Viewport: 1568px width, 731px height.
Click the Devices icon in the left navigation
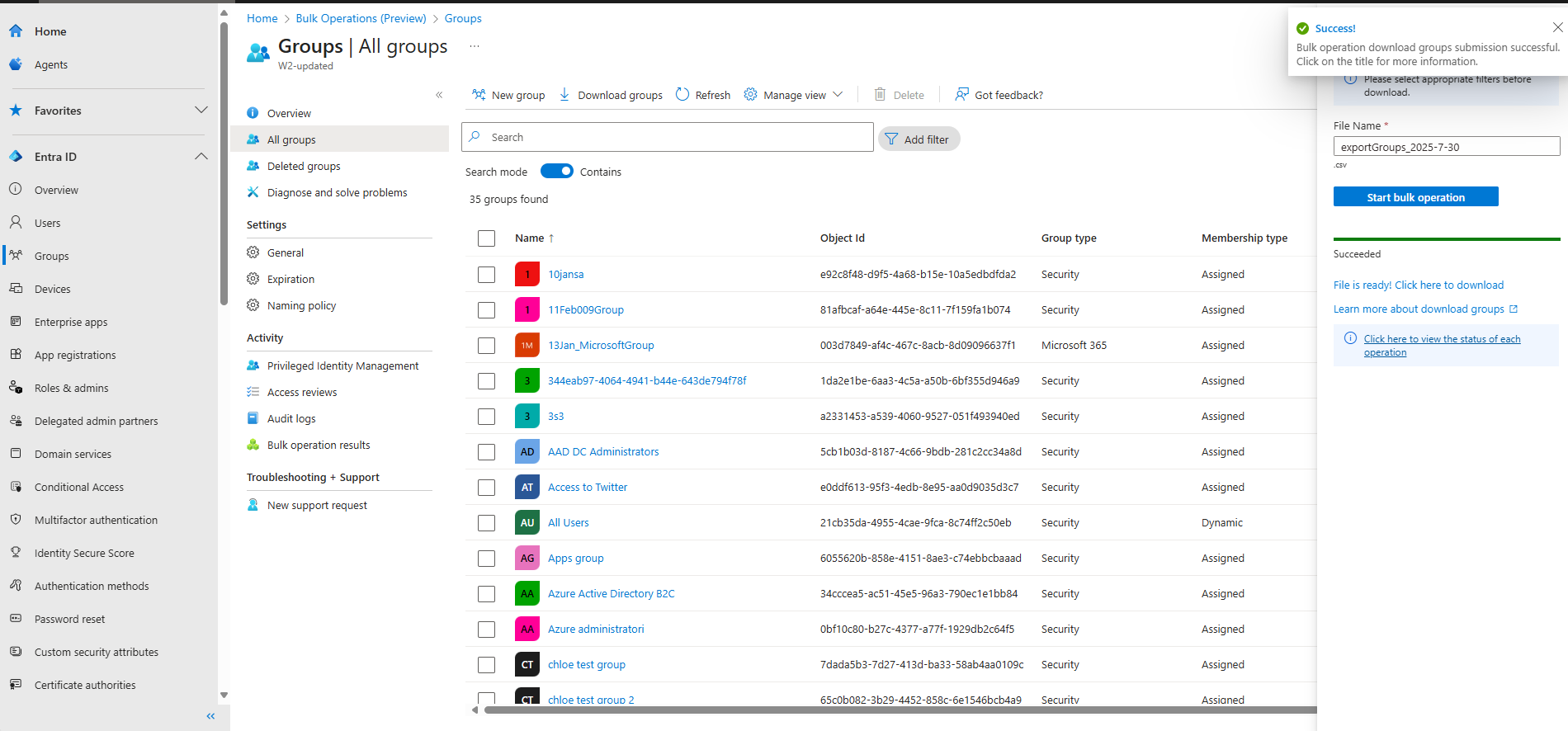(16, 289)
